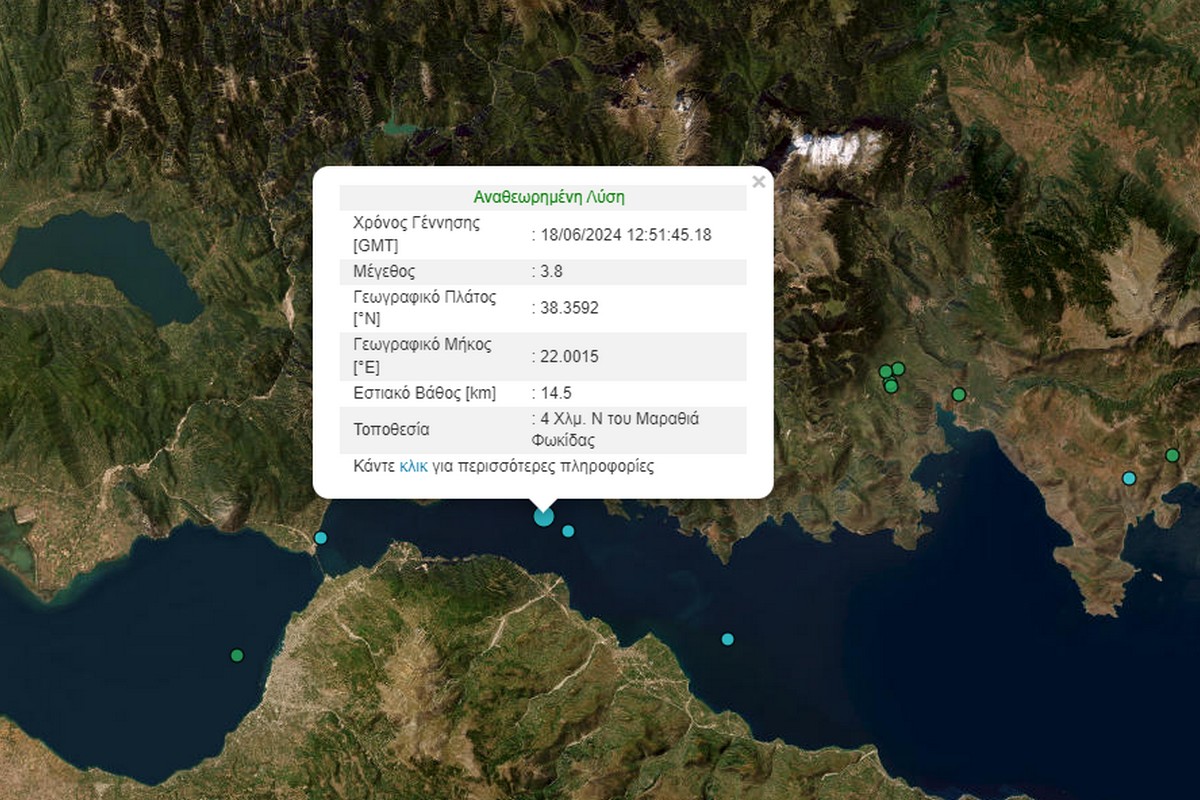
Task: Select the leftmost green marker in the cluster
Action: click(x=885, y=372)
